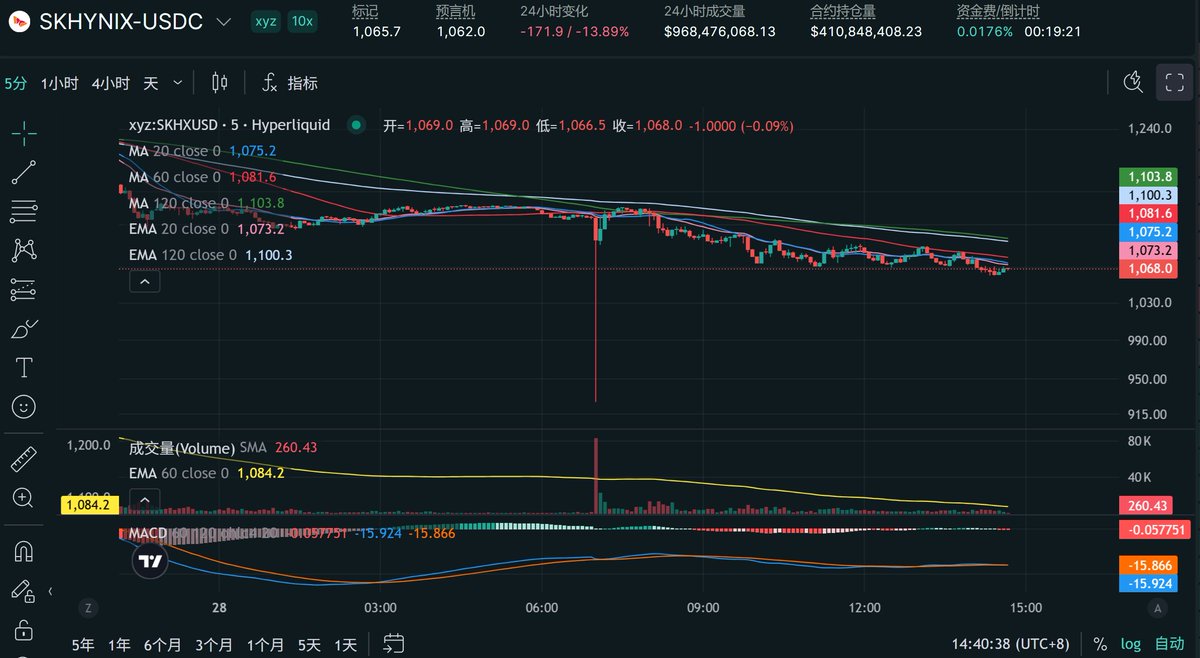Open the Fibonacci retracement tool
Viewport: 1200px width, 658px height.
tap(25, 211)
